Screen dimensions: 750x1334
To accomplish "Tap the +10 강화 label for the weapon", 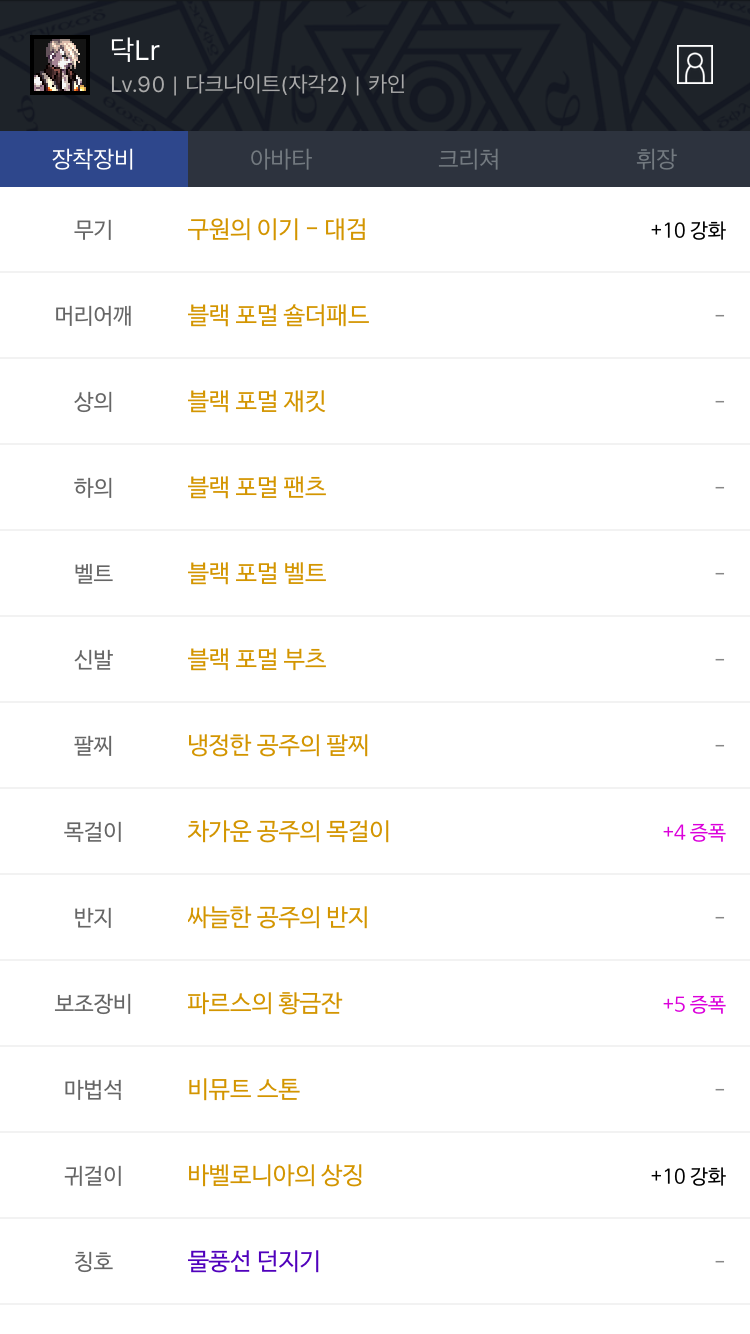I will [688, 230].
